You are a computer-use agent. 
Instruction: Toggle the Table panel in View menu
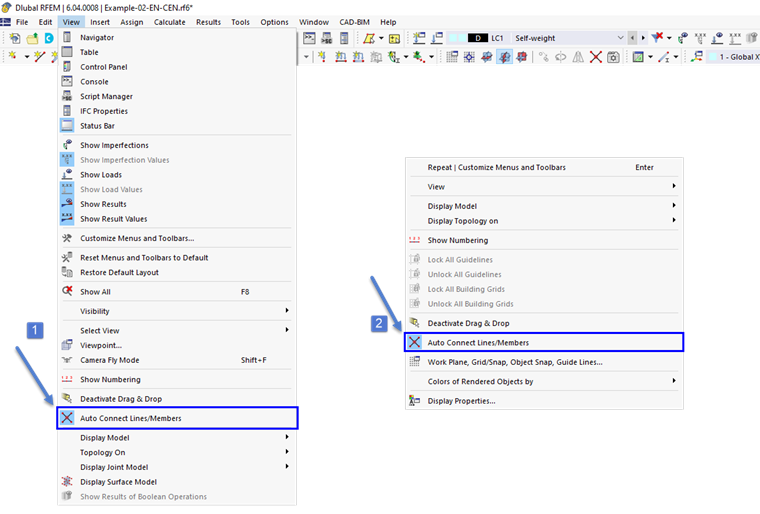tap(177, 52)
